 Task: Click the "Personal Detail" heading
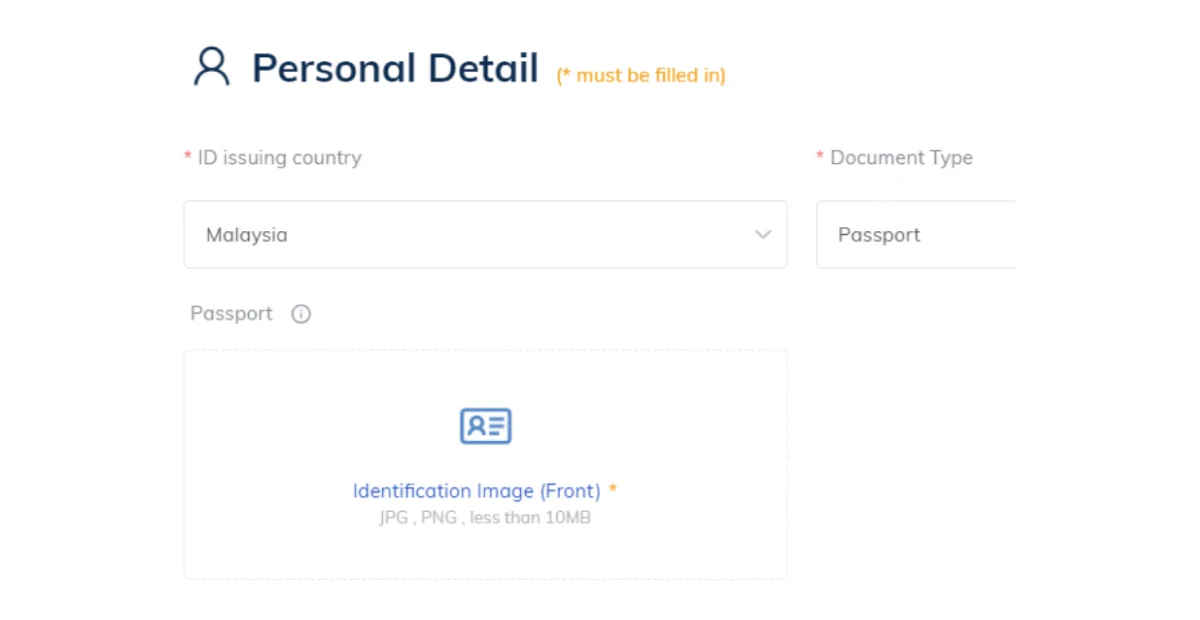pyautogui.click(x=395, y=68)
